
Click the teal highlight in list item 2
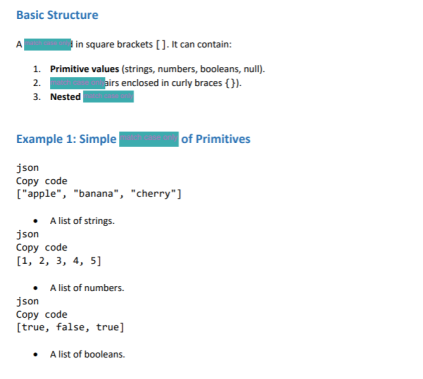tap(77, 83)
